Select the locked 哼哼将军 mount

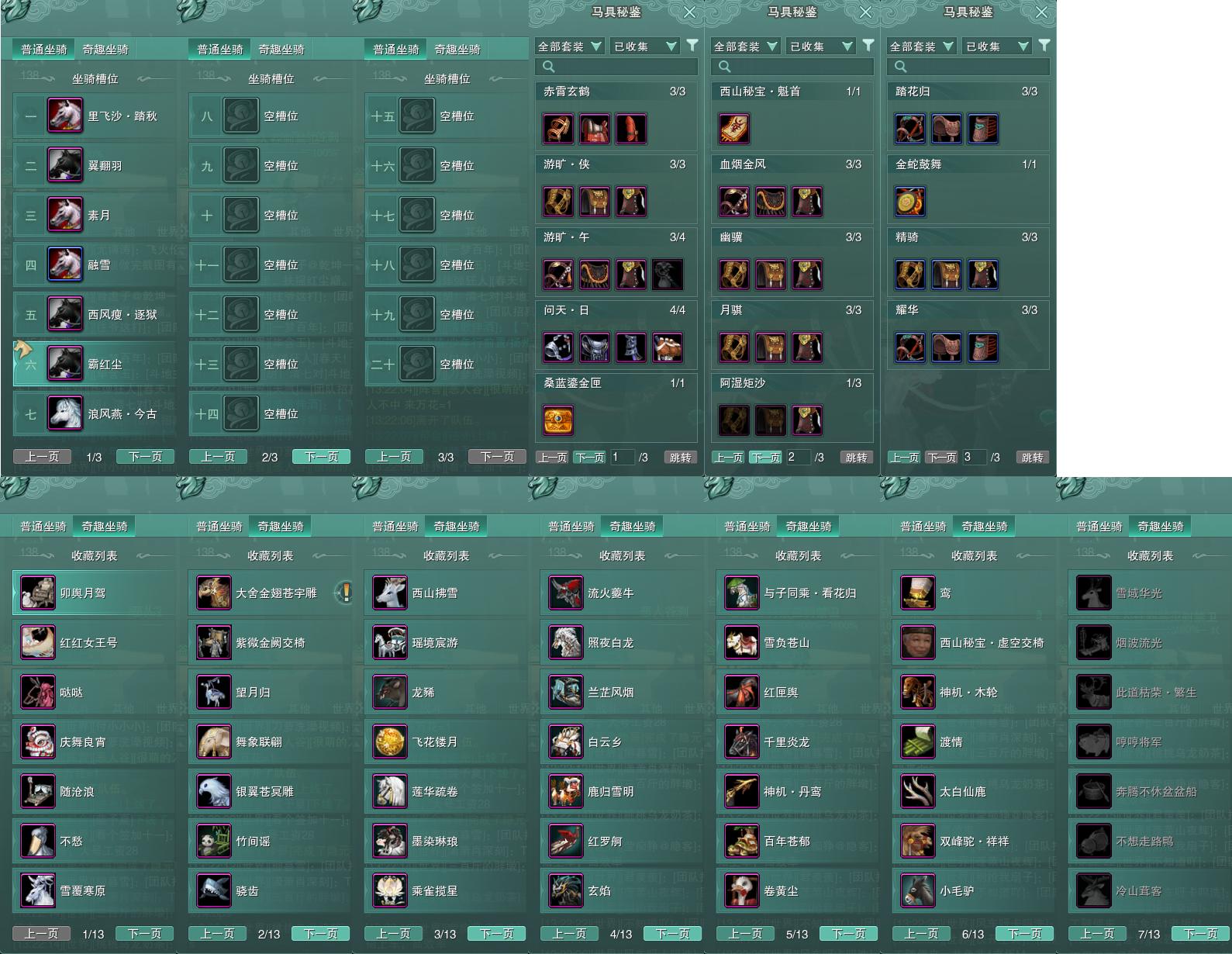point(1150,742)
